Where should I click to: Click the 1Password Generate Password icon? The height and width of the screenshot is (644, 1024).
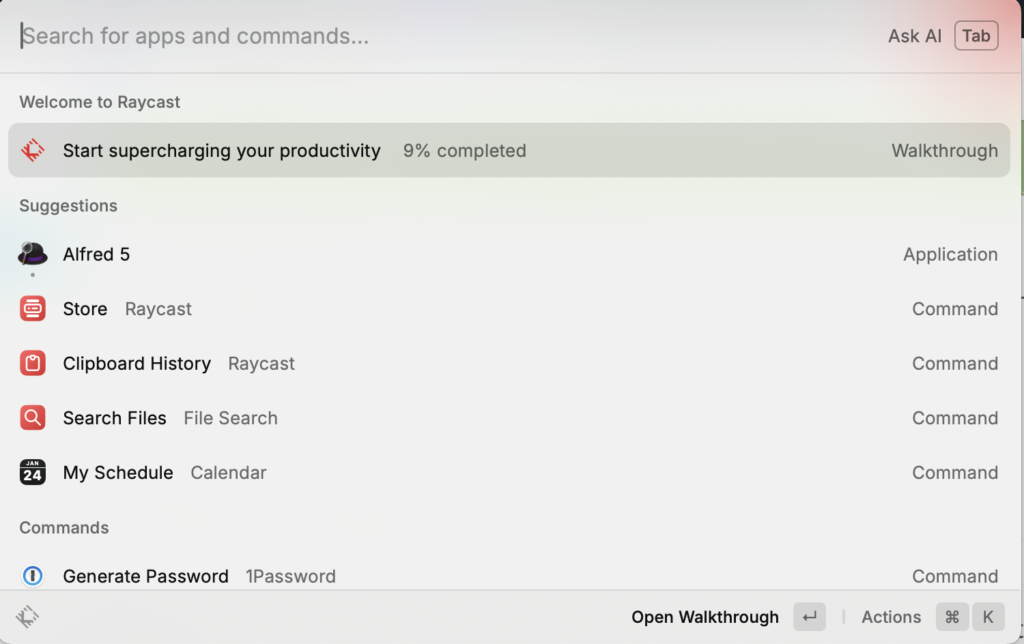pyautogui.click(x=33, y=576)
